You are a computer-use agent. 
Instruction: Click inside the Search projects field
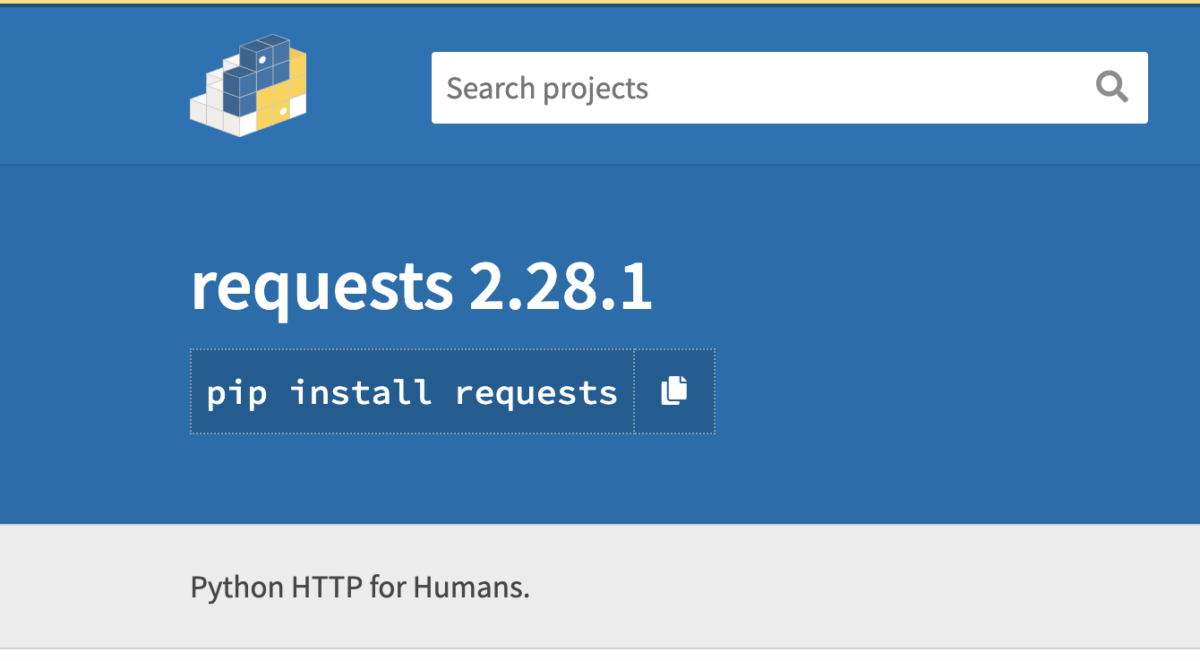pyautogui.click(x=700, y=87)
